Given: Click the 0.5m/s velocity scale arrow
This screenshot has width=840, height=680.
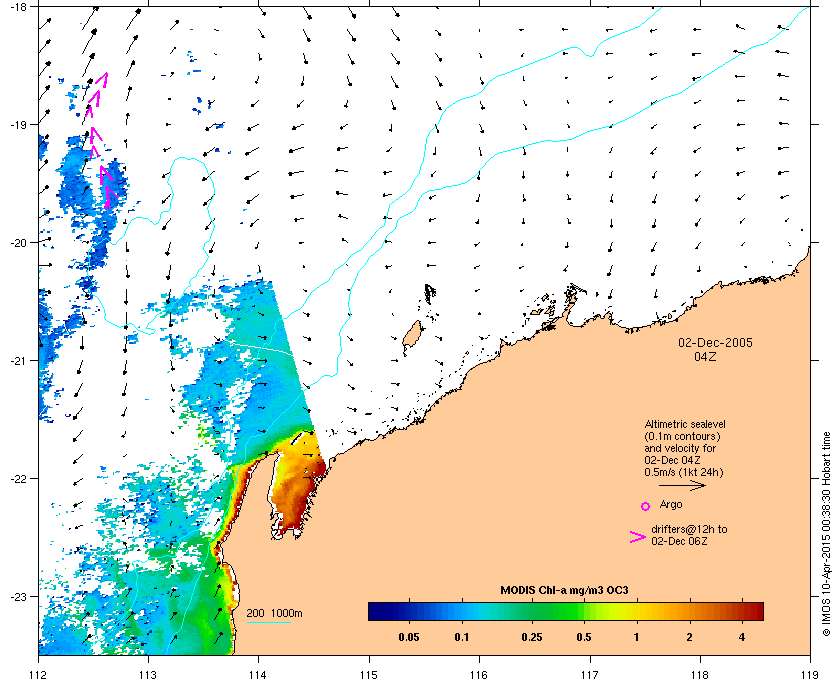Looking at the screenshot, I should tap(682, 486).
